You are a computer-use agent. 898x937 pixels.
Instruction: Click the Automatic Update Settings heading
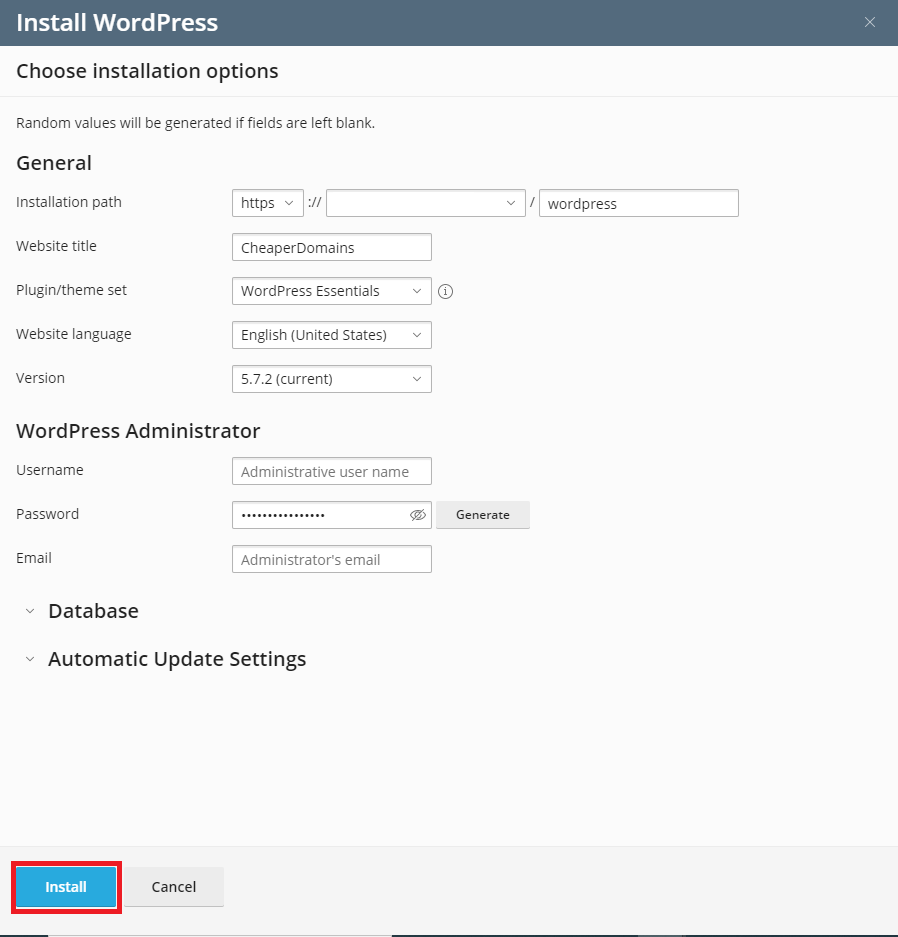coord(177,659)
